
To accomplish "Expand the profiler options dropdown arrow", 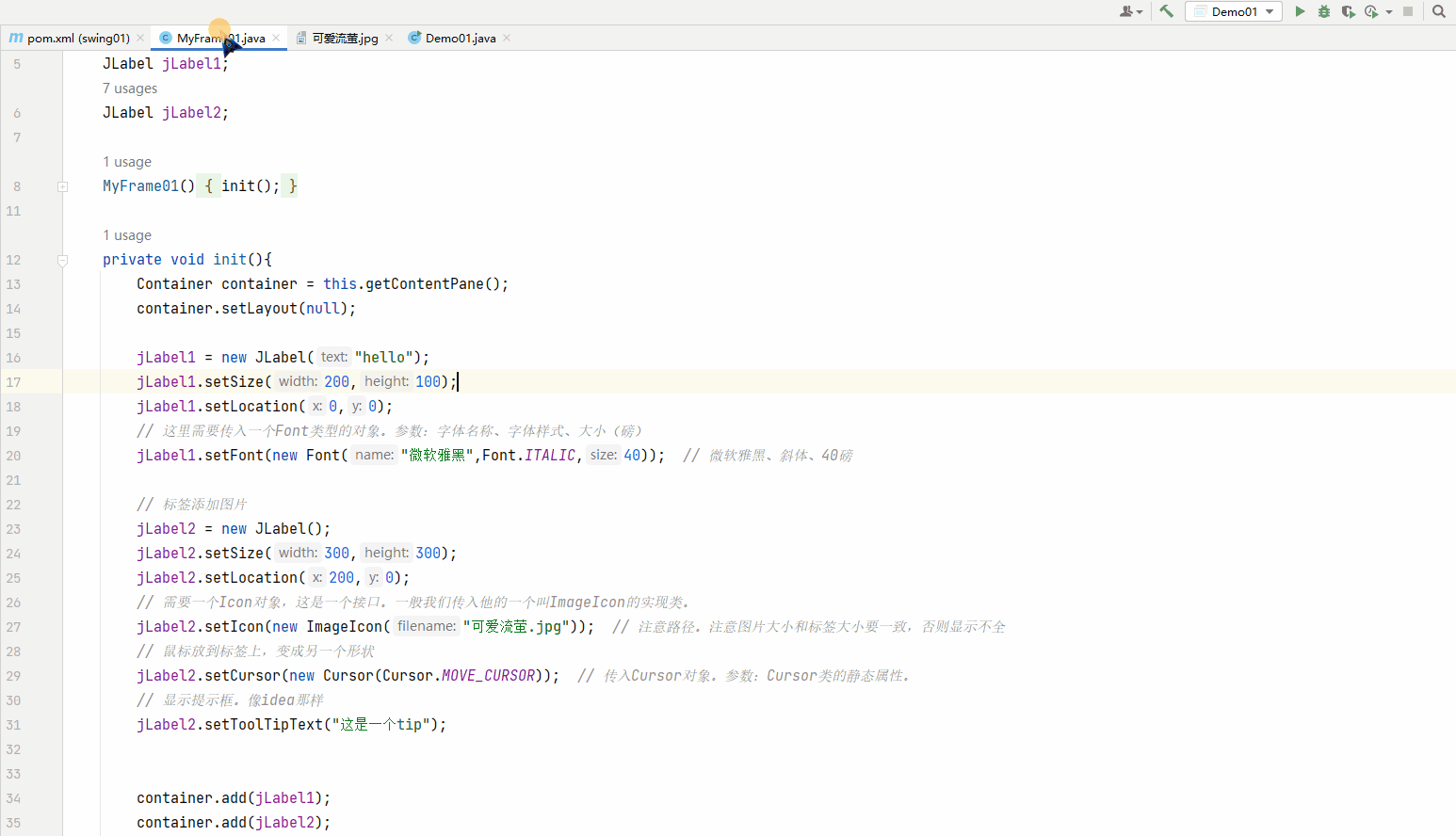I will tap(1389, 12).
